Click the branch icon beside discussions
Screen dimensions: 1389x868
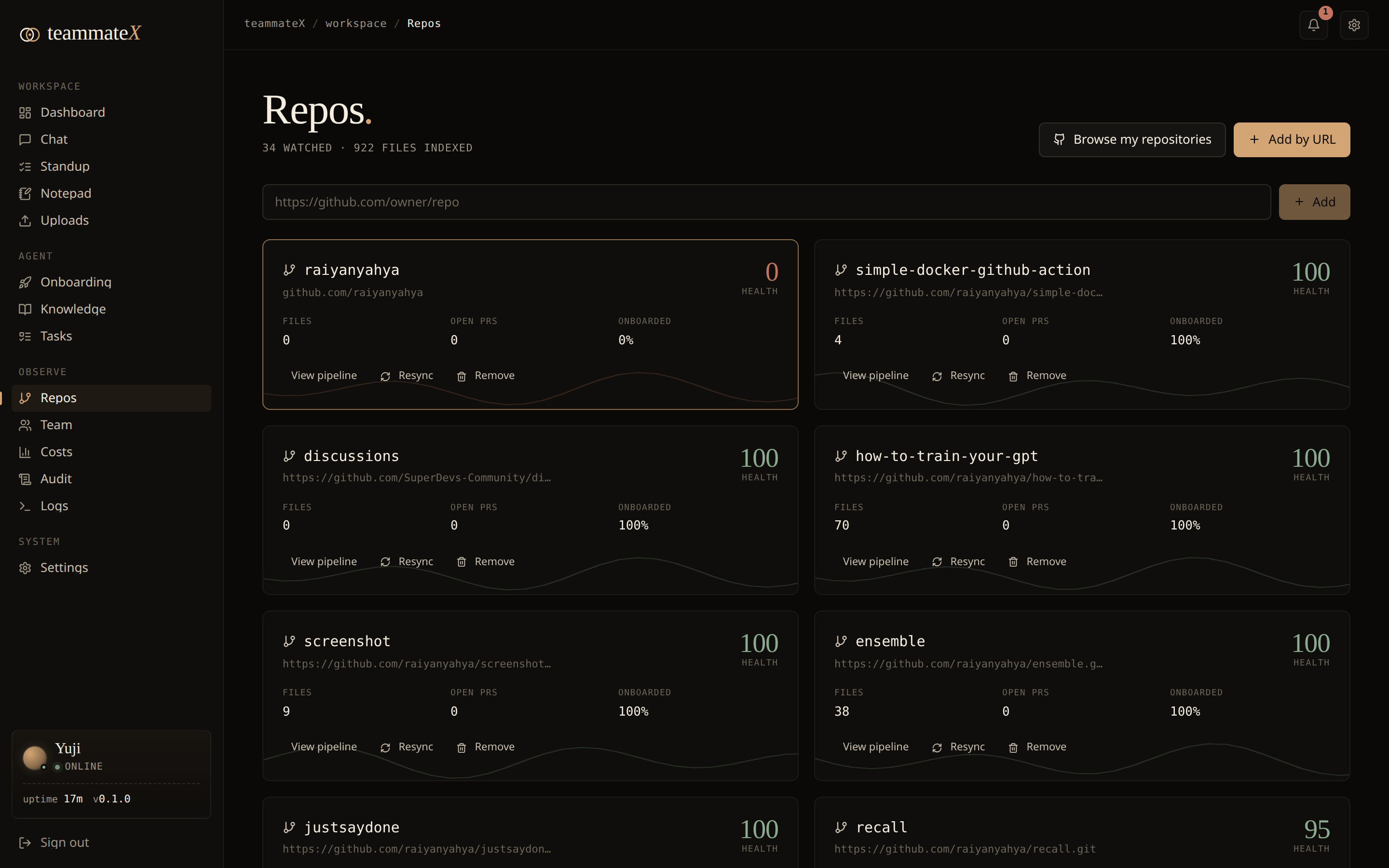(x=289, y=456)
